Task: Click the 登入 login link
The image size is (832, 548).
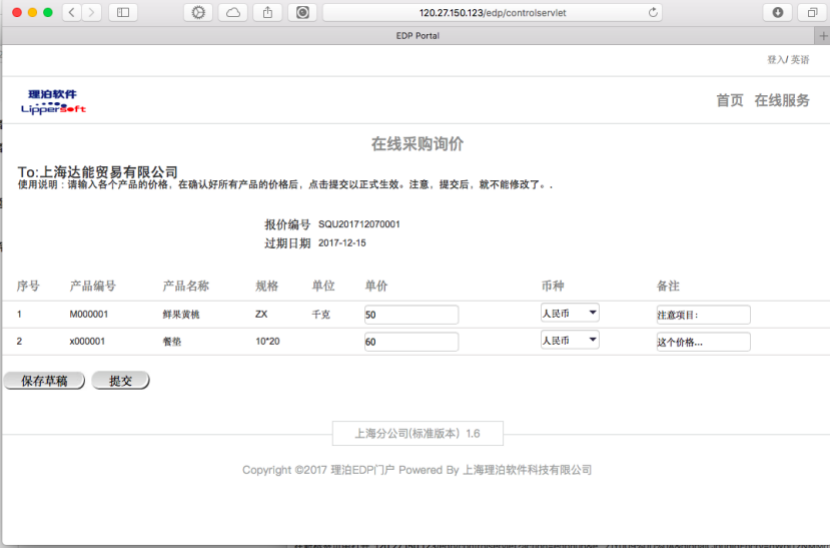Action: [775, 60]
